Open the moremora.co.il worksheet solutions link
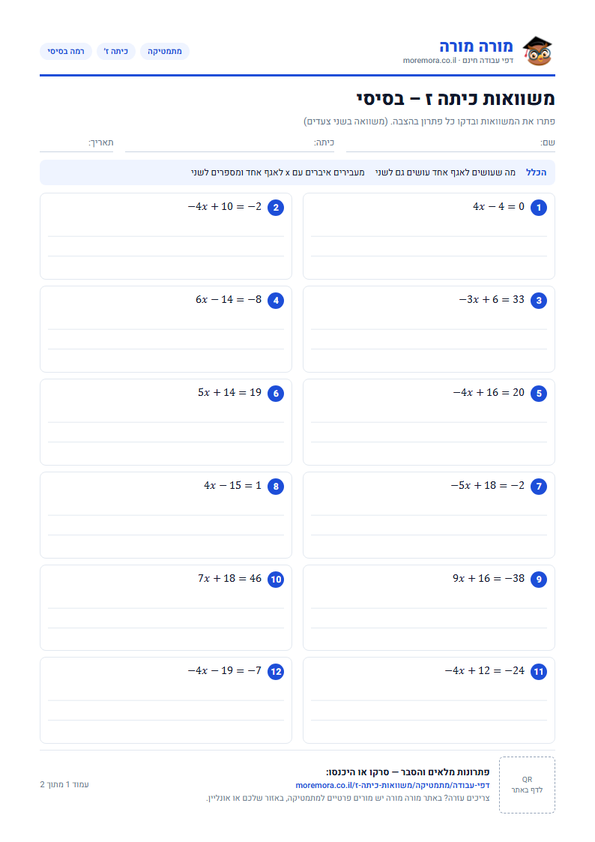 (393, 785)
